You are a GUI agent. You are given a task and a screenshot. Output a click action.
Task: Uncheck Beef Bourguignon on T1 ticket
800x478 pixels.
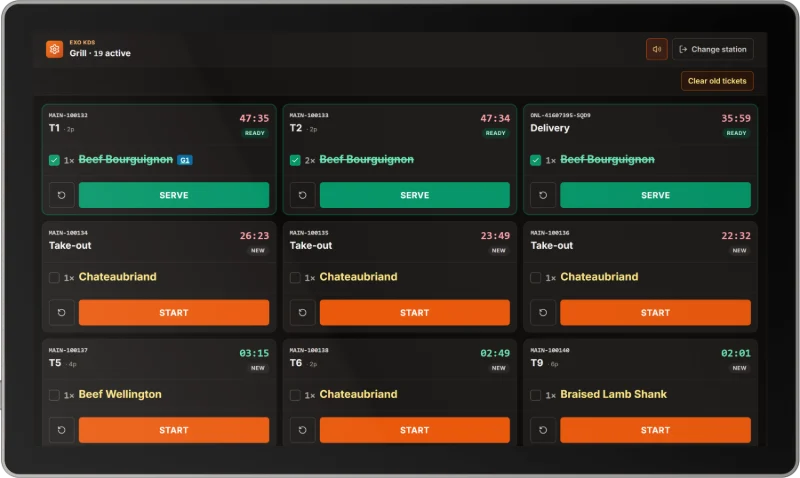54,160
